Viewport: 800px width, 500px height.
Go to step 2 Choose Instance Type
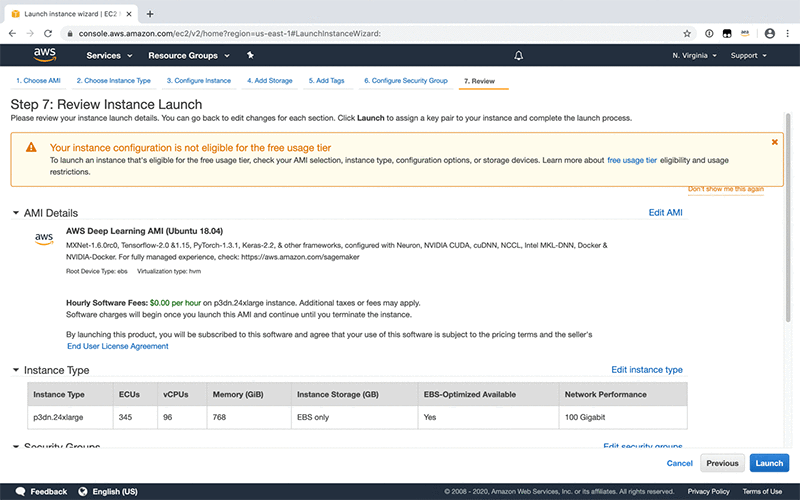tap(113, 81)
